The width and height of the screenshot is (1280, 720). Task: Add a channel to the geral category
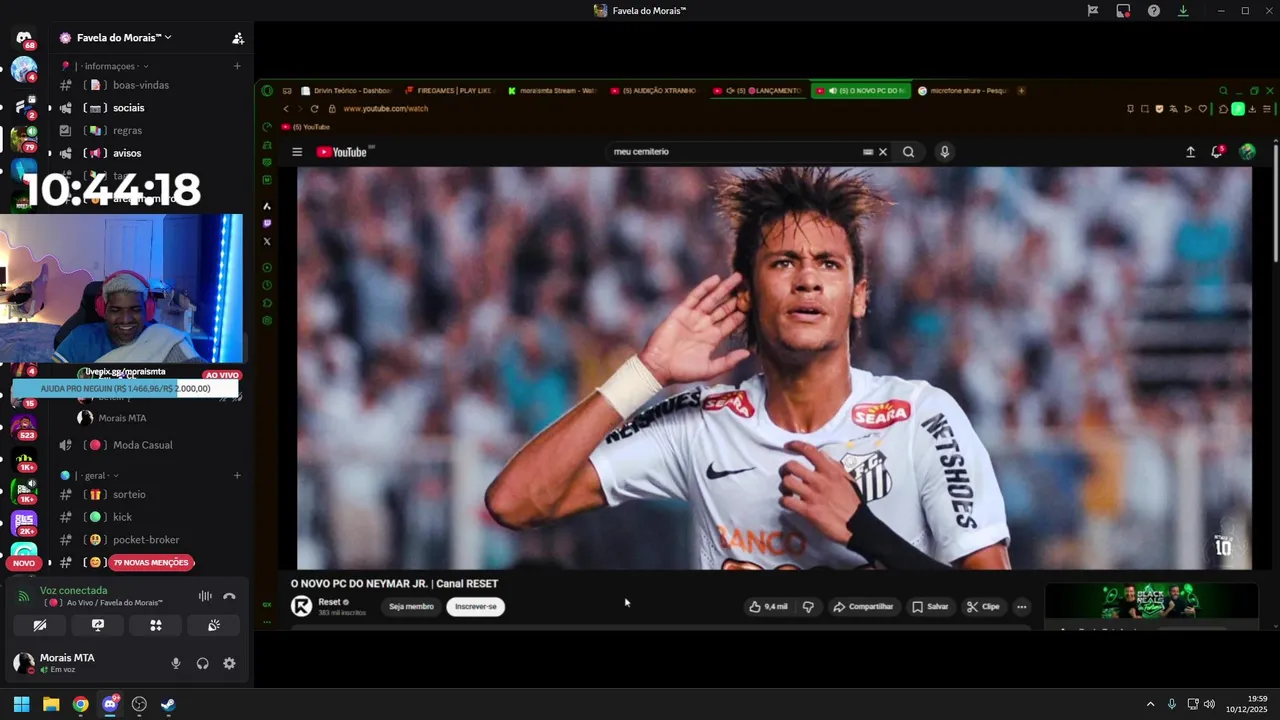click(237, 476)
